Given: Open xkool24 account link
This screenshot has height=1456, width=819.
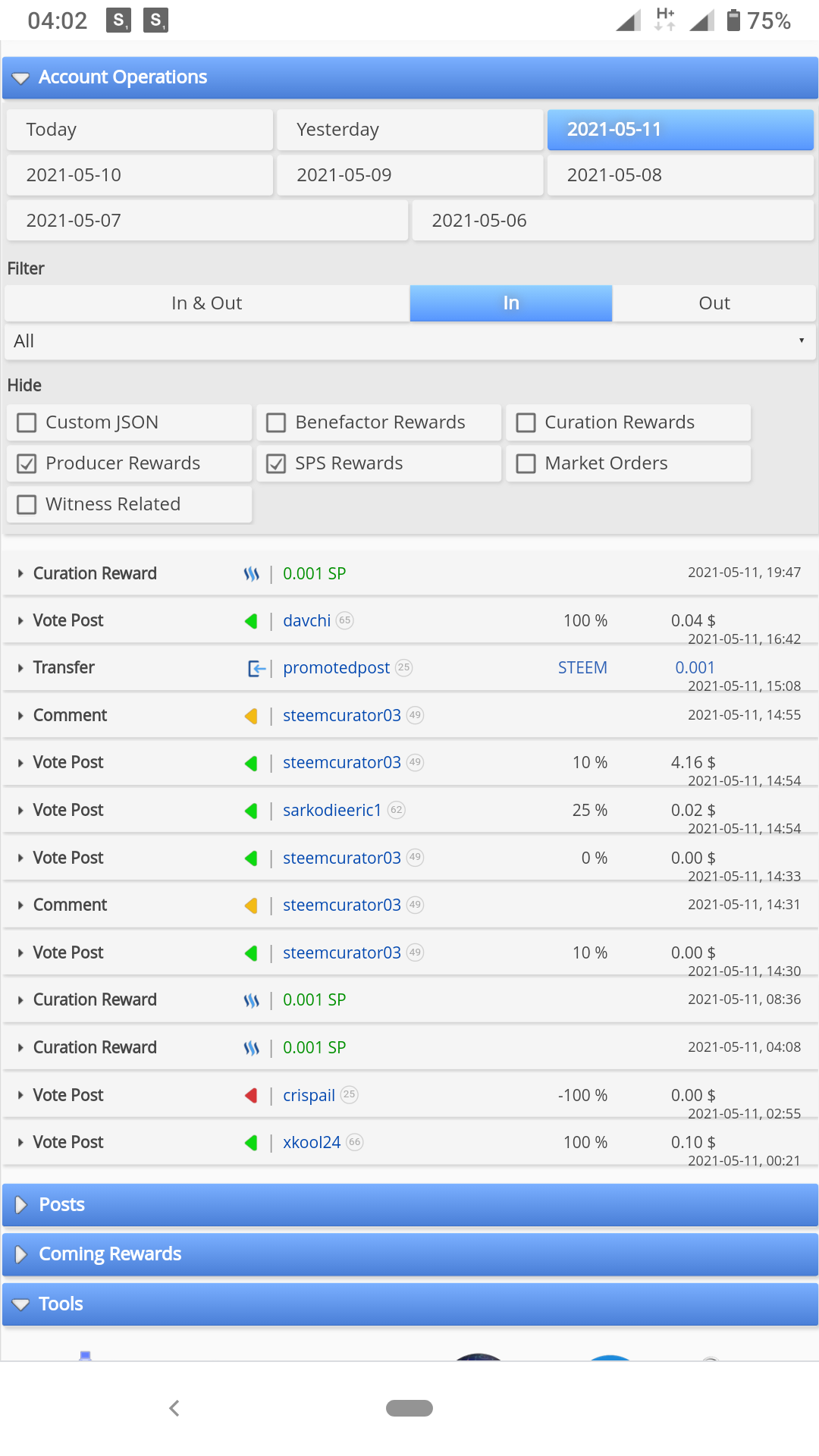Looking at the screenshot, I should coord(312,1143).
